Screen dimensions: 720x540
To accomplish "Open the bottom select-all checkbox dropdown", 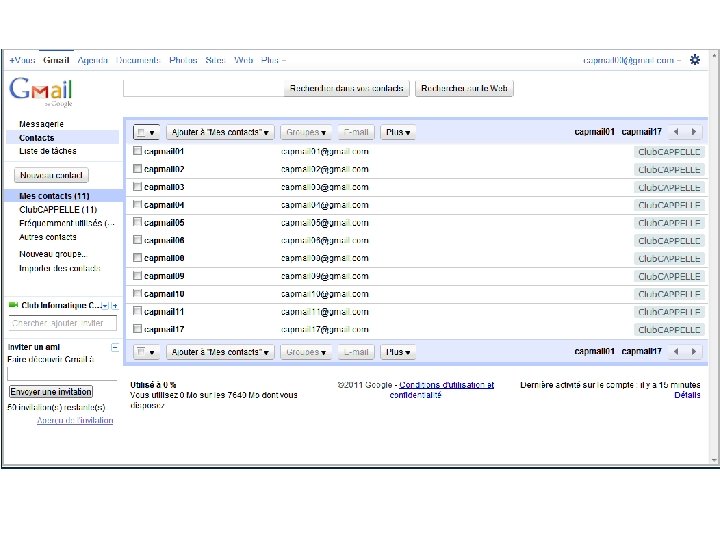I will [146, 352].
